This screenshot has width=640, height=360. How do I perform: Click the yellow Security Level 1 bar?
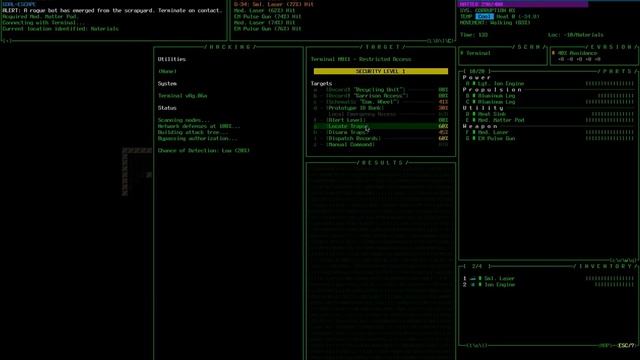tap(381, 71)
